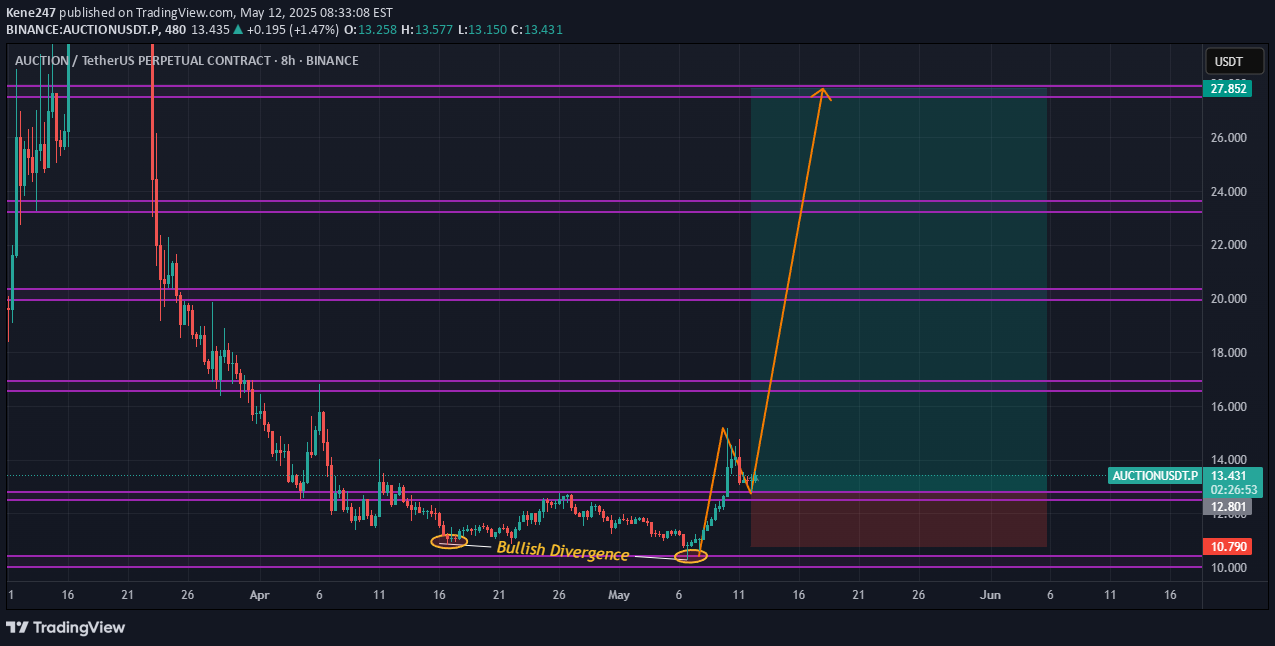Click the 12.801 gray entry price label

coord(1228,507)
